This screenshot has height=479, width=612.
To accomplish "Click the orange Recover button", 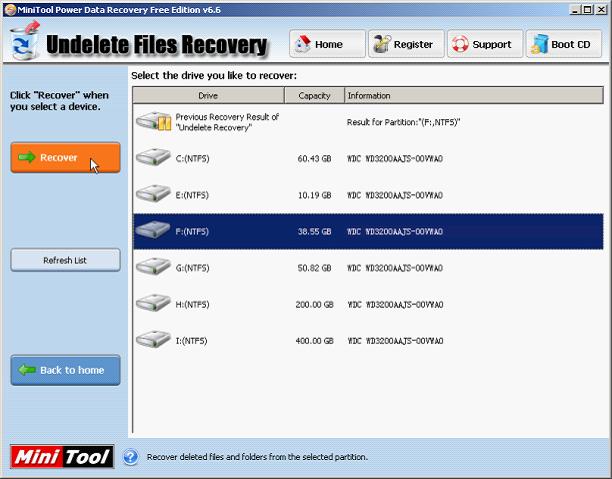I will 65,157.
